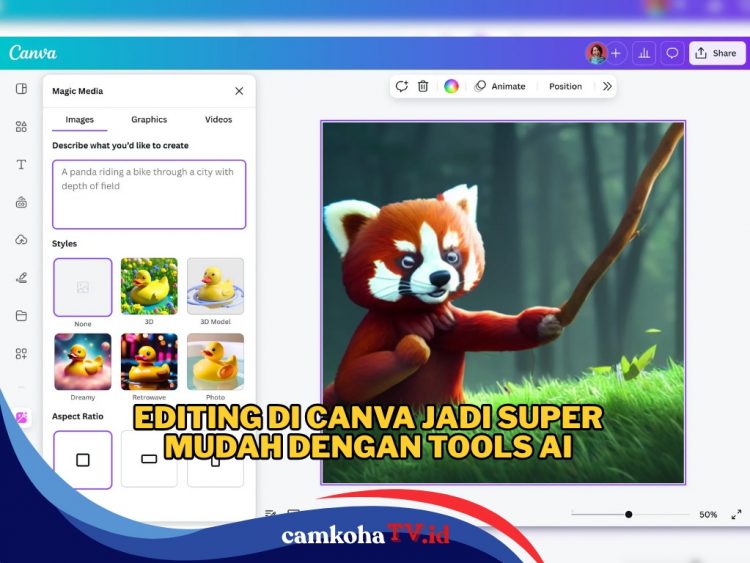Click the 50% zoom level
Screen dimensions: 750x563
708,515
